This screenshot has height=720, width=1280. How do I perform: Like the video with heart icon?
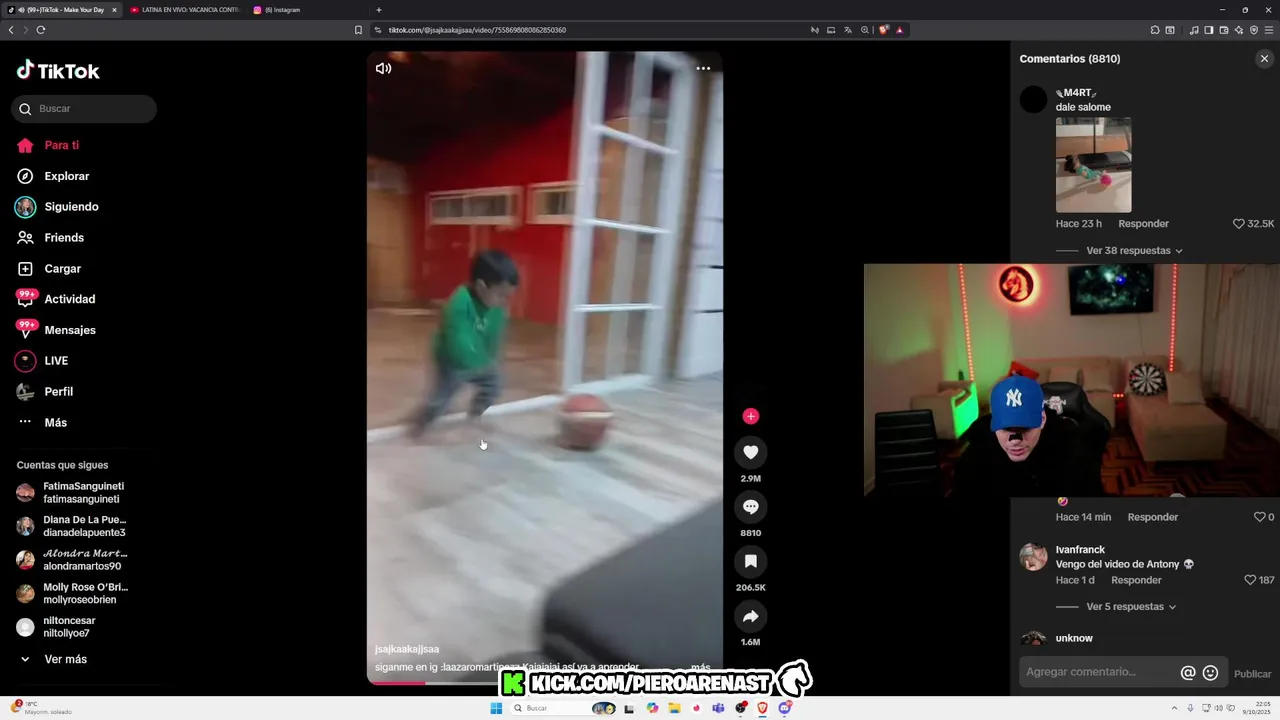[751, 452]
